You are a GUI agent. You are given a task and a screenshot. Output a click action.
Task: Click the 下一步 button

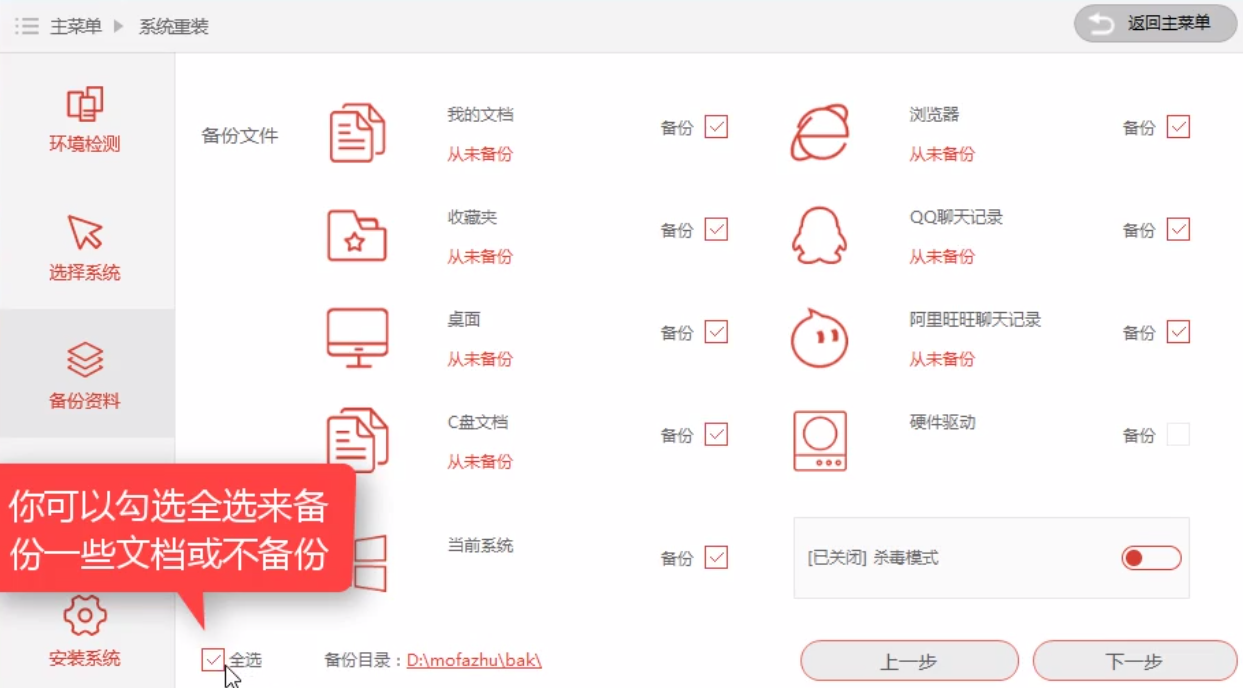pyautogui.click(x=1135, y=660)
